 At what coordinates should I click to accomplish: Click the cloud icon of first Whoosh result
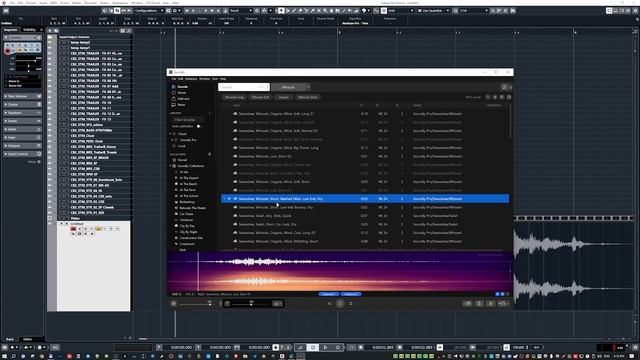235,113
